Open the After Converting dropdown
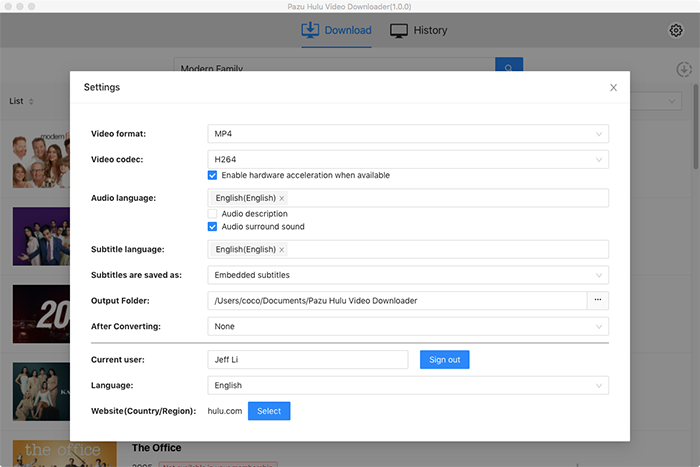 point(408,326)
